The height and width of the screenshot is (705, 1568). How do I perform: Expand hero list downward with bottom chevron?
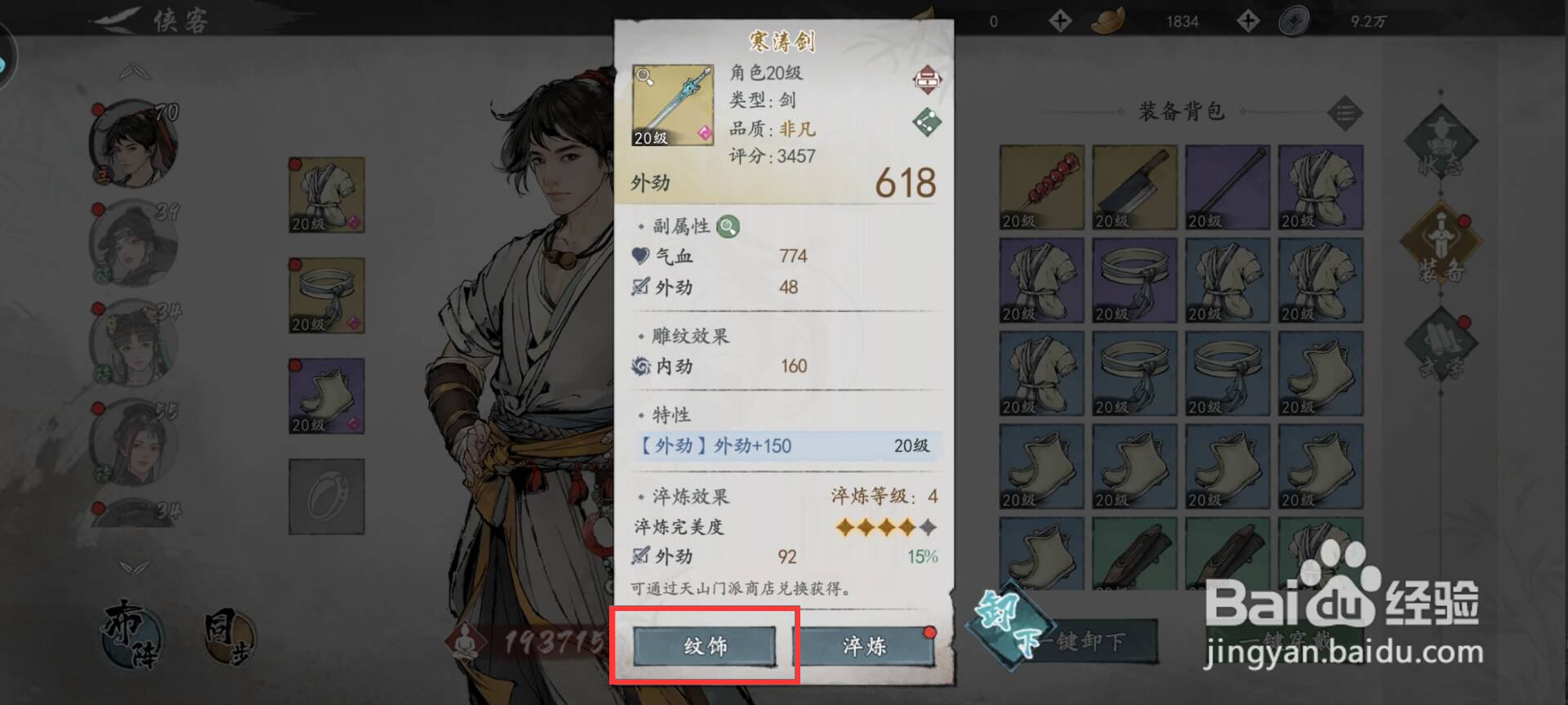tap(135, 566)
